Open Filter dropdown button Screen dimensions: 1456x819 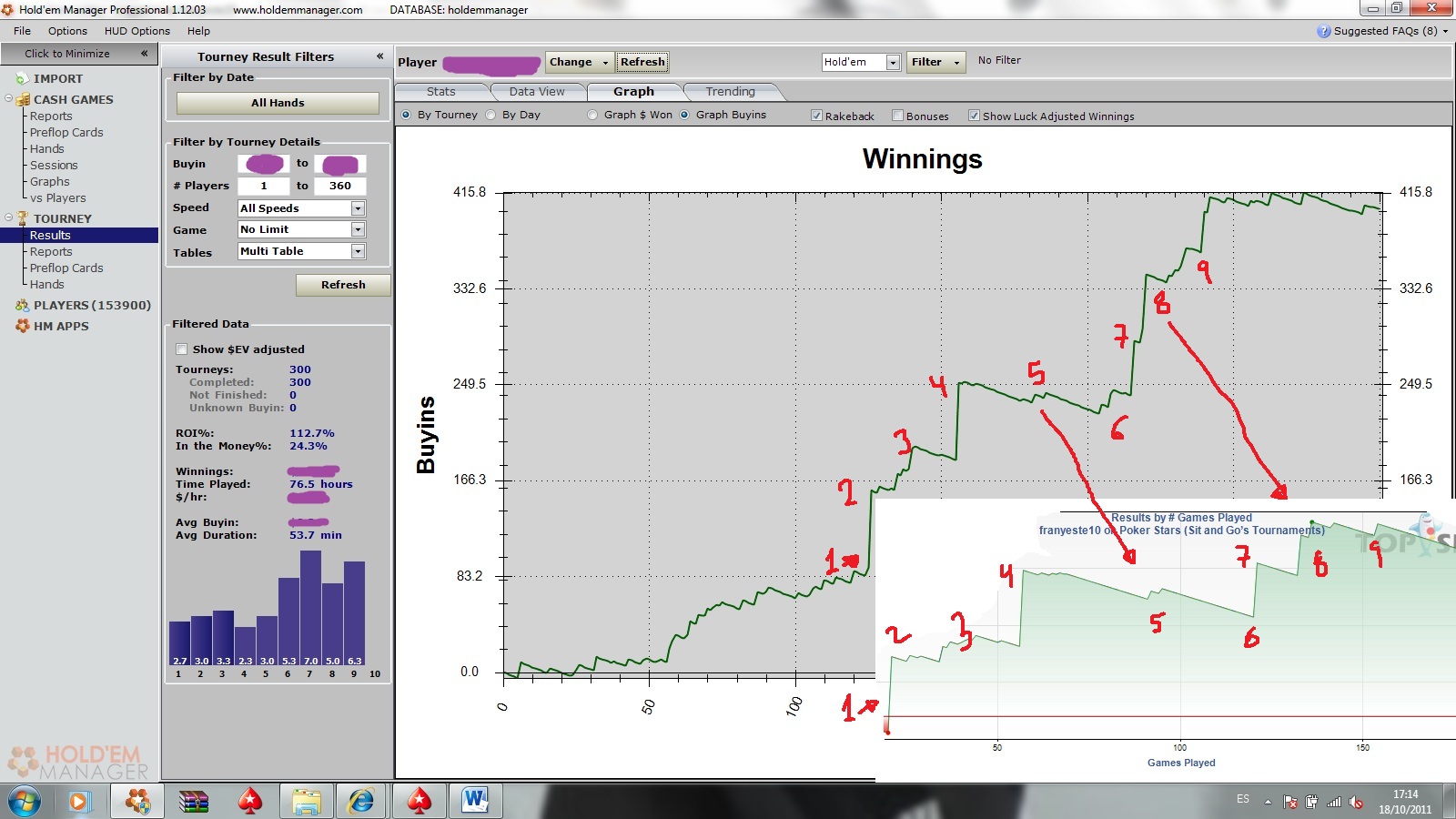pos(935,62)
